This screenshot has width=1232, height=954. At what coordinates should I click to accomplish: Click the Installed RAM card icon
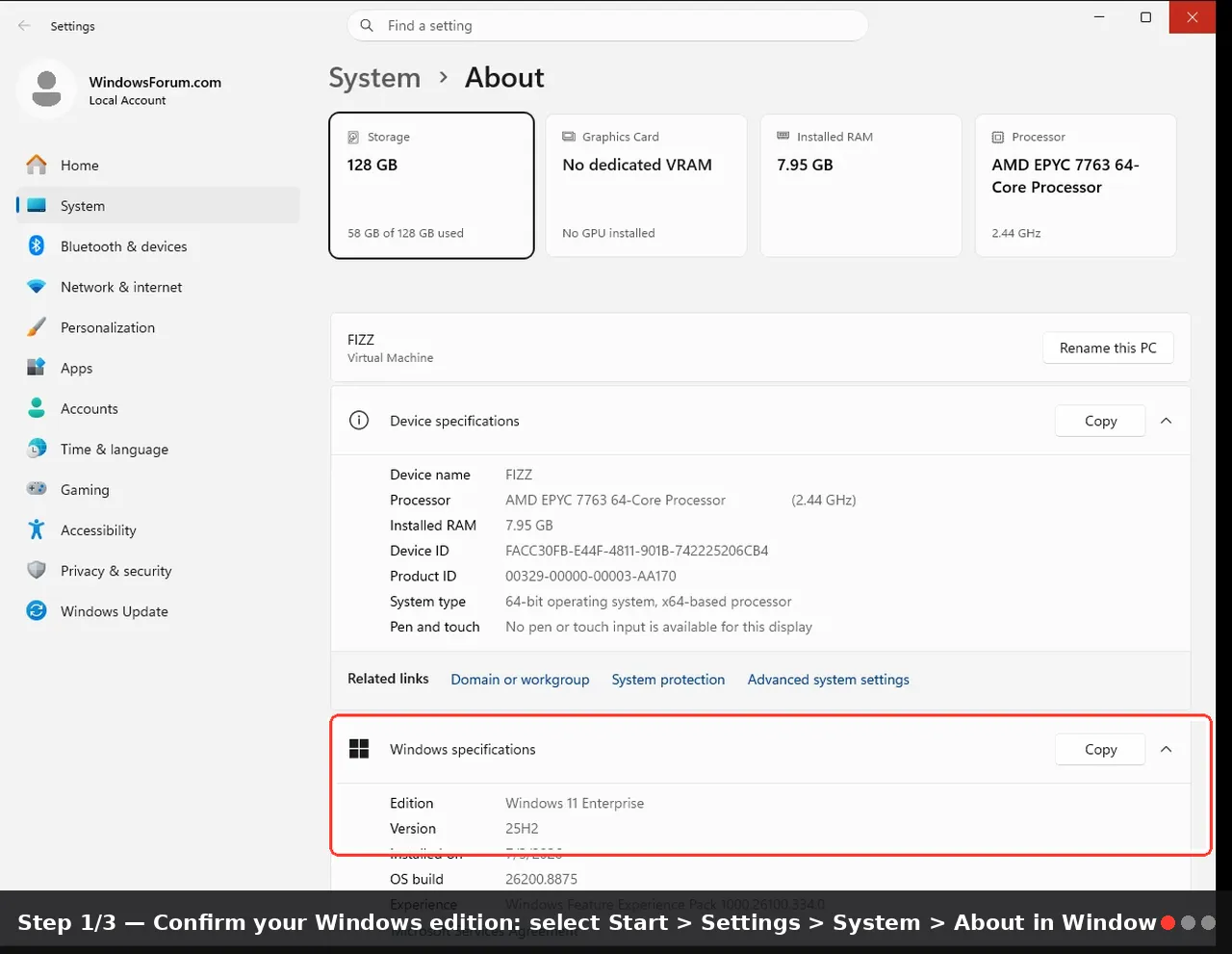point(783,137)
